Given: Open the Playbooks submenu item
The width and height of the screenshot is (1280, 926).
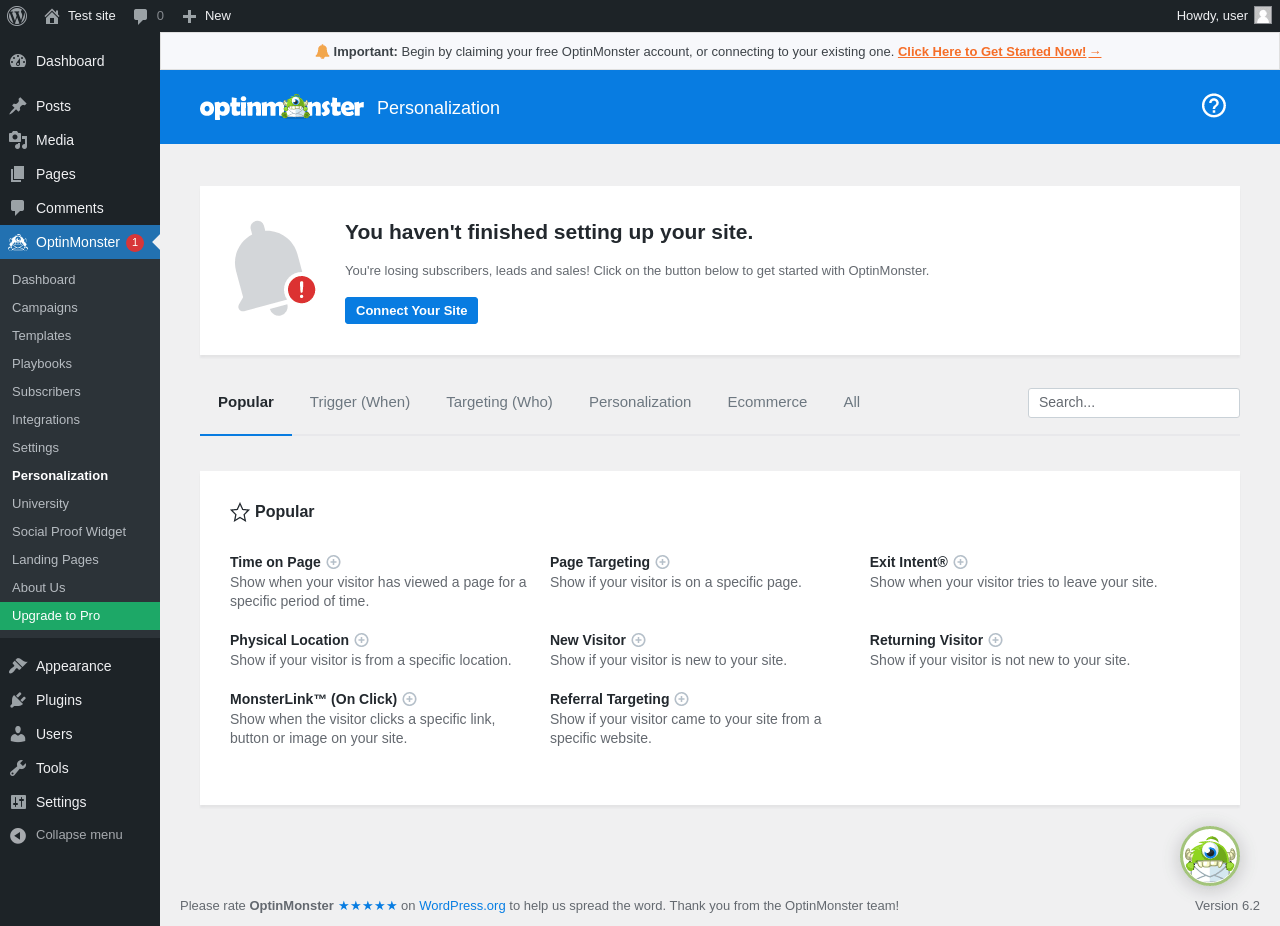Looking at the screenshot, I should 80,364.
